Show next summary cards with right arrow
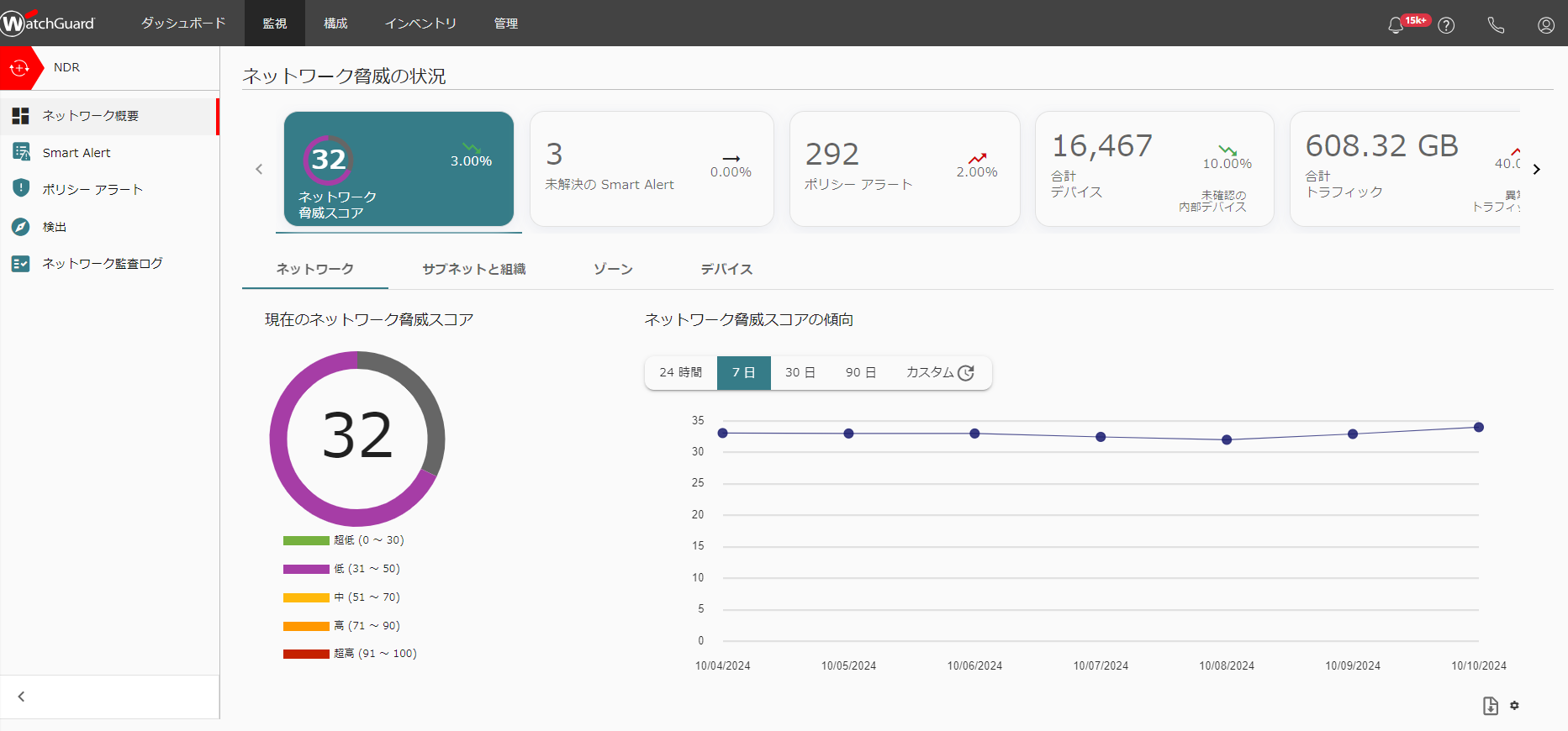 1537,169
